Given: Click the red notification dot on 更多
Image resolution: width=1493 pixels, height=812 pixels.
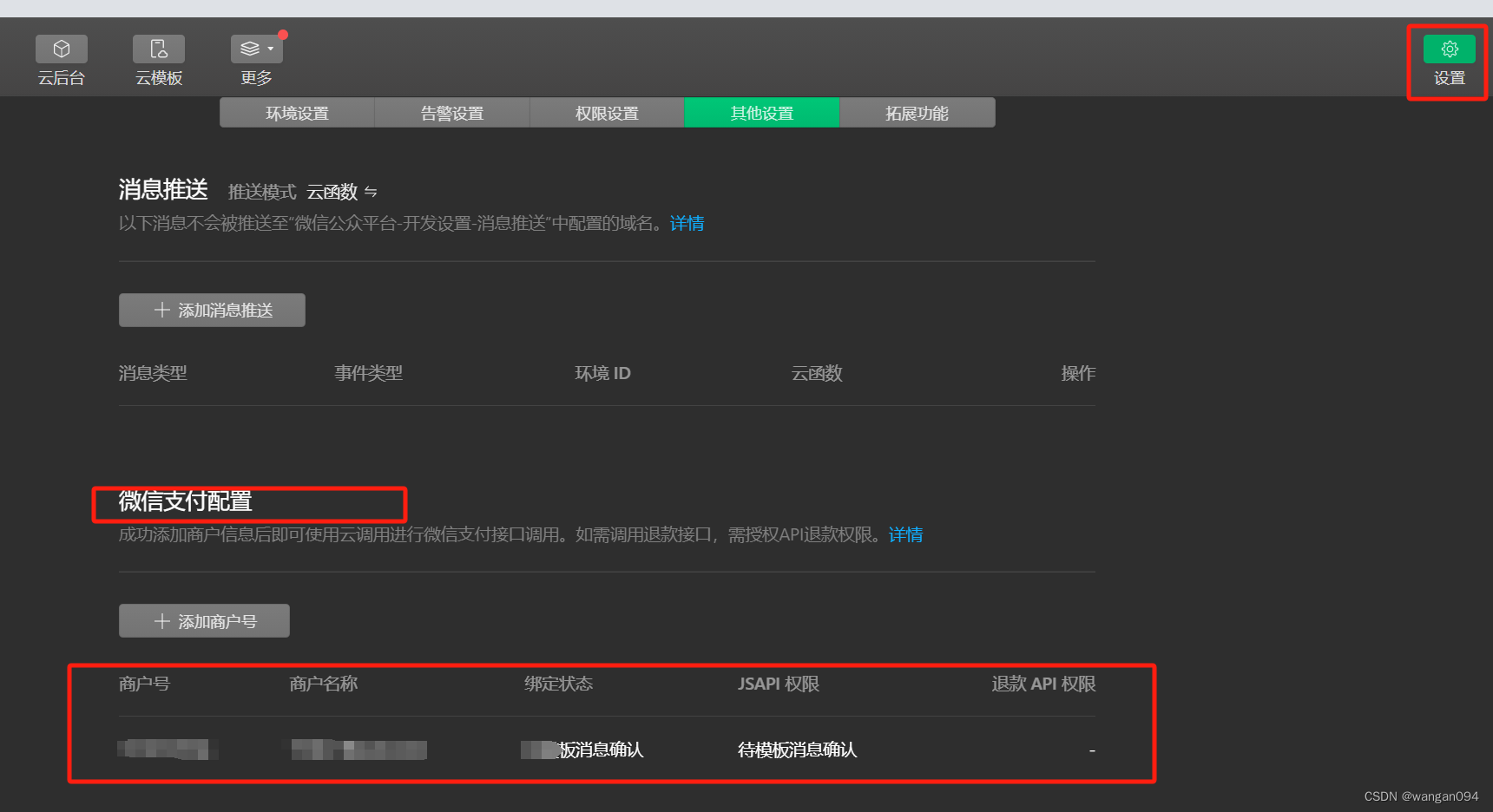Looking at the screenshot, I should [x=282, y=35].
